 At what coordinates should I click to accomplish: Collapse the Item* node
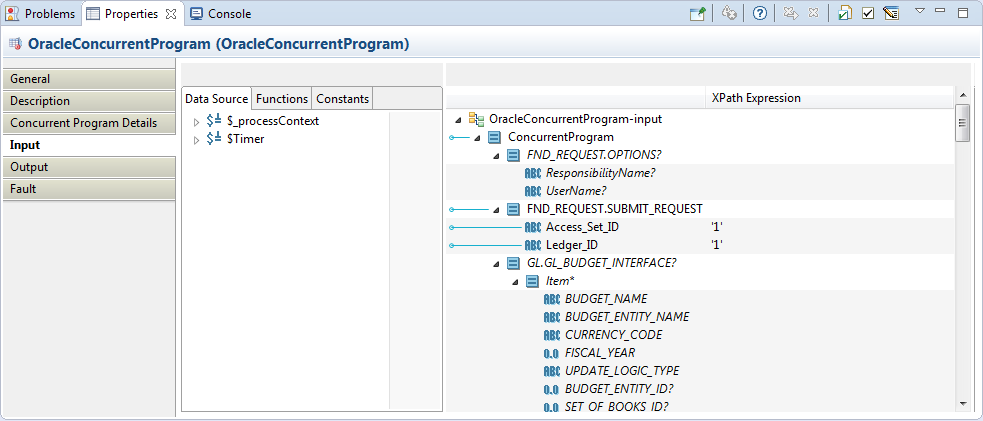pyautogui.click(x=515, y=282)
